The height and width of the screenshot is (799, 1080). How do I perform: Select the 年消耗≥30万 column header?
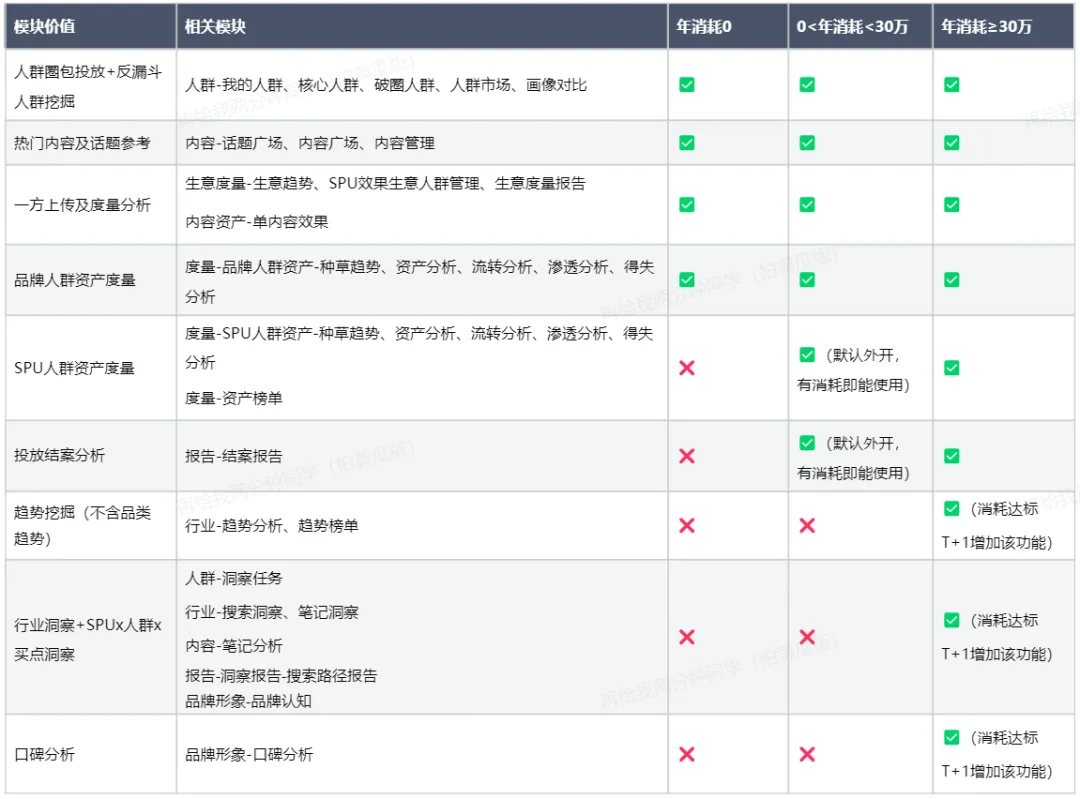click(x=986, y=27)
